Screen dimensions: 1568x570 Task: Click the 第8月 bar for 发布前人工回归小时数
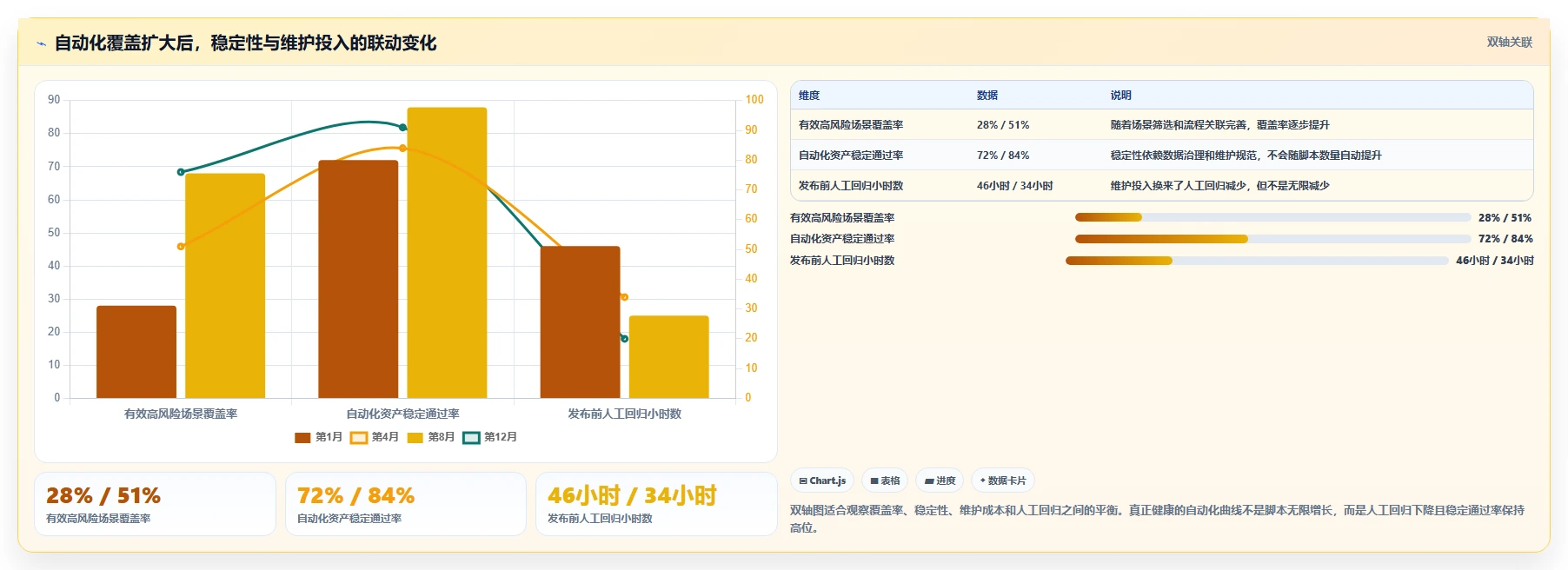669,357
